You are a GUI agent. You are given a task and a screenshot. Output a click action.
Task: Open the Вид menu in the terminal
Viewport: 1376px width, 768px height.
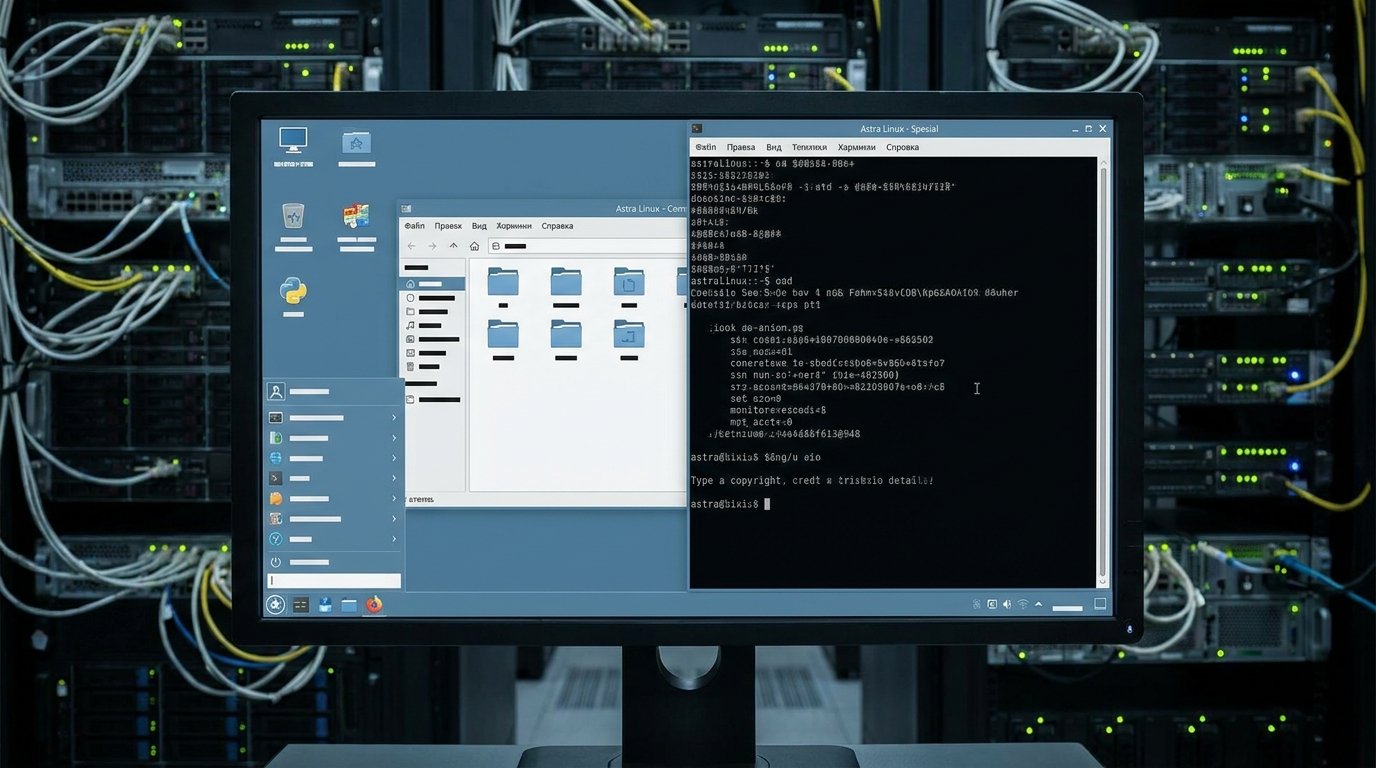[x=774, y=147]
